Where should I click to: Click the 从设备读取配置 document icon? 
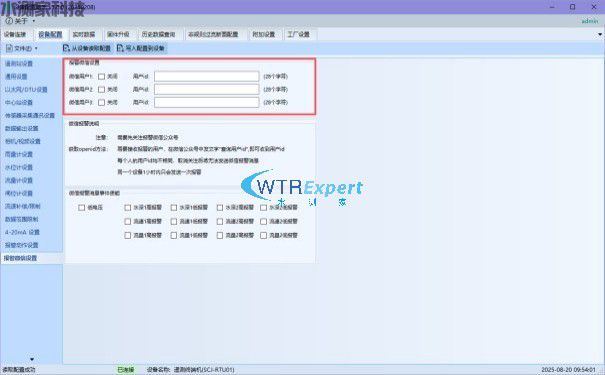[66, 48]
